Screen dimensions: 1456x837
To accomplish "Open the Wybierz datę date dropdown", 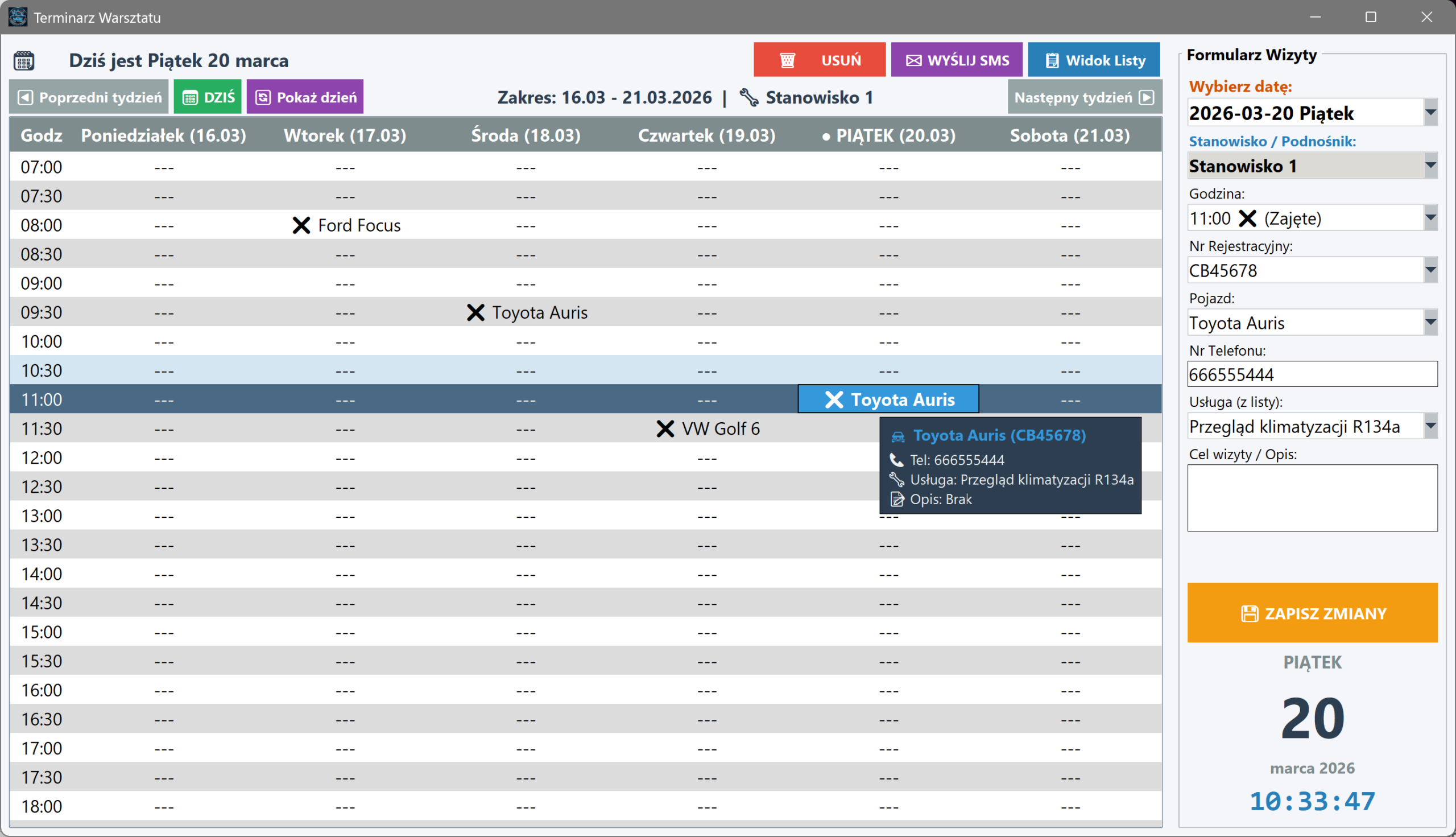I will click(1430, 113).
